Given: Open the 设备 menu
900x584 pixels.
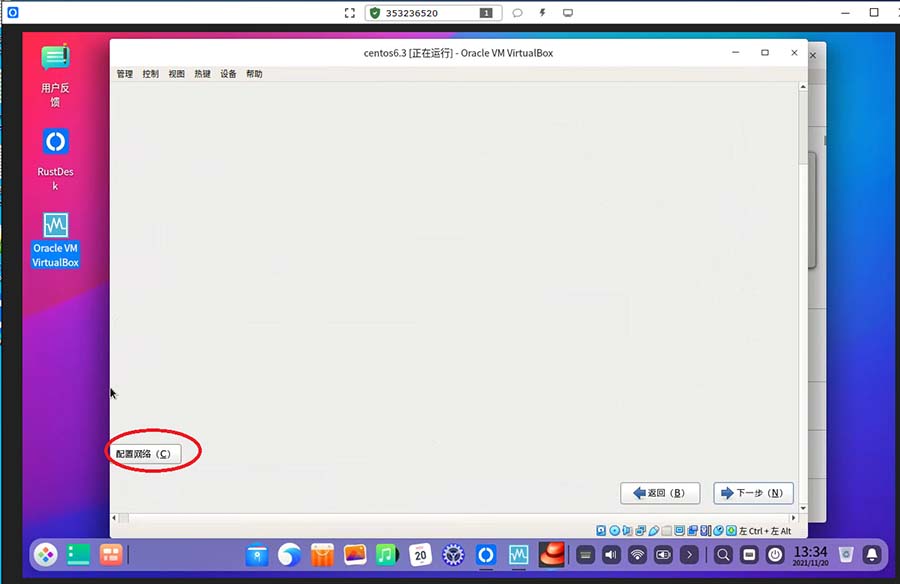Looking at the screenshot, I should (x=228, y=74).
